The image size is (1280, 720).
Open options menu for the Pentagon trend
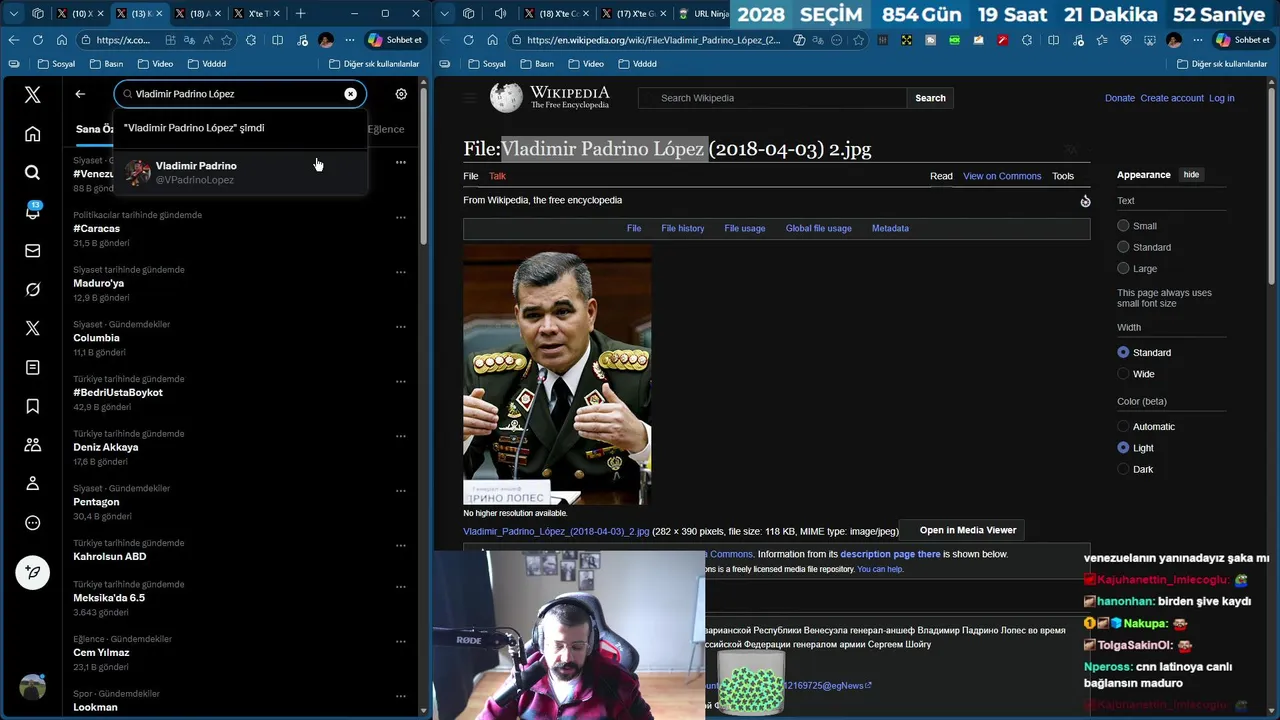click(x=400, y=491)
